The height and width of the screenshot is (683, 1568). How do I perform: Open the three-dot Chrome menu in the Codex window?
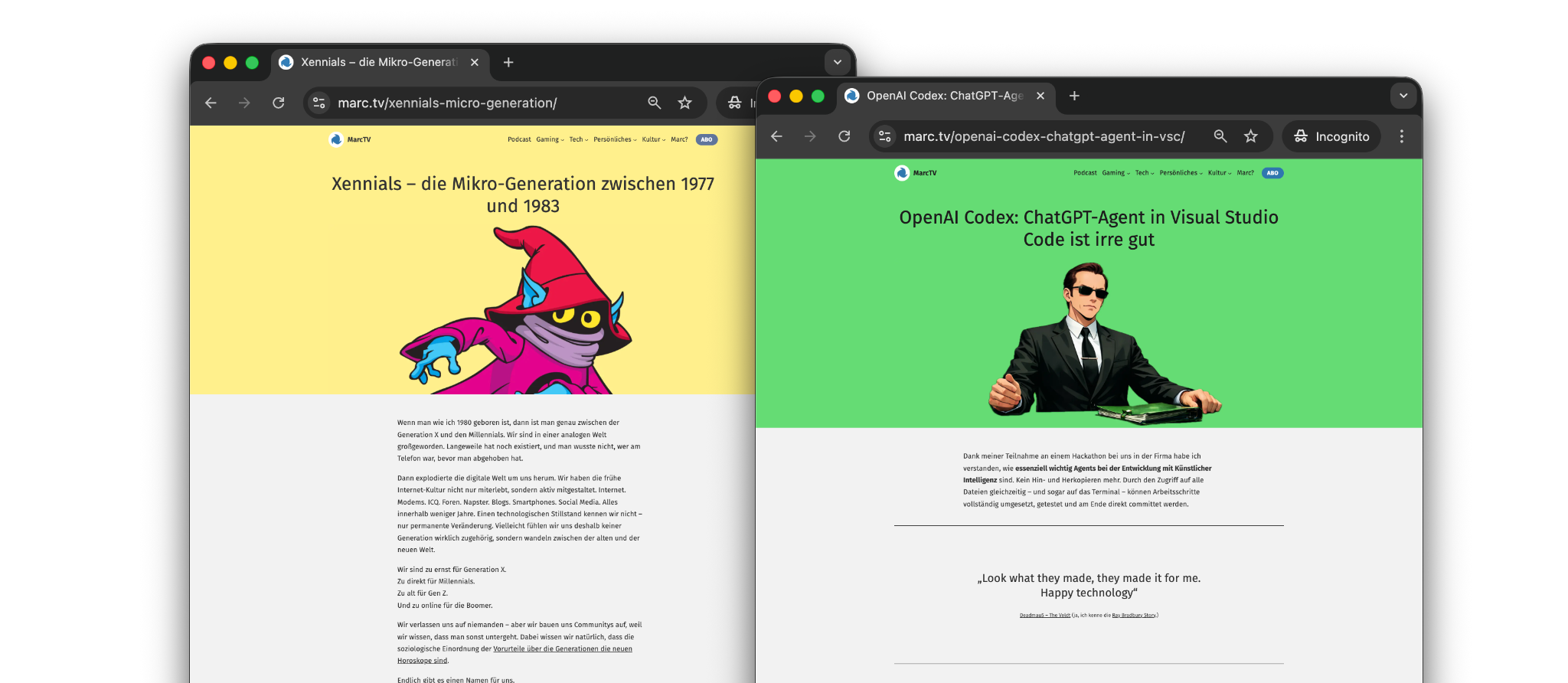pos(1402,136)
